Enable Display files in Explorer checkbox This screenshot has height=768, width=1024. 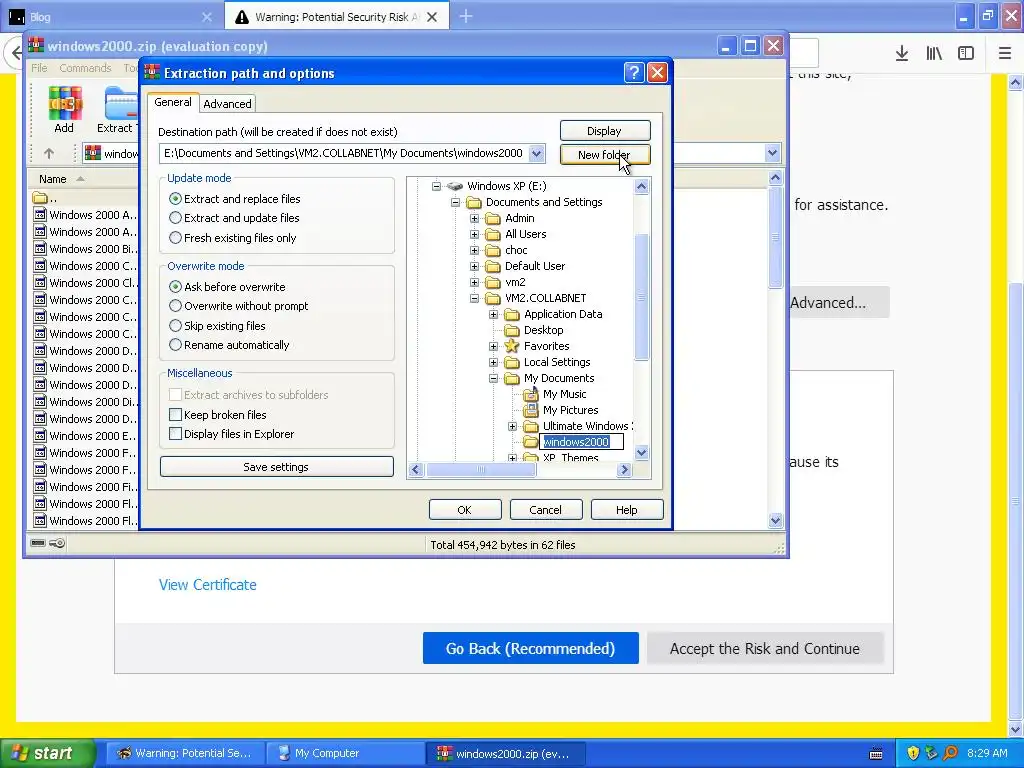[x=175, y=434]
